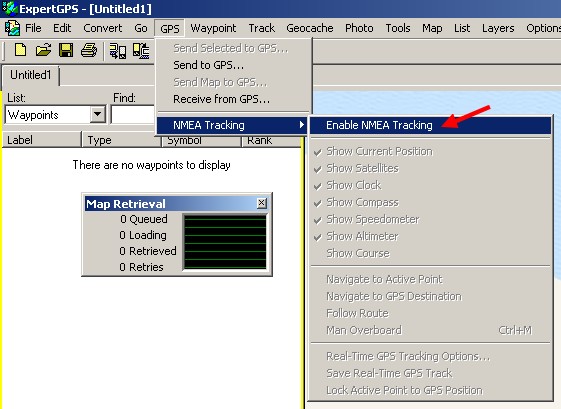Screen dimensions: 561x409
Task: Click 'There are no waypoints to display'
Action: click(152, 165)
